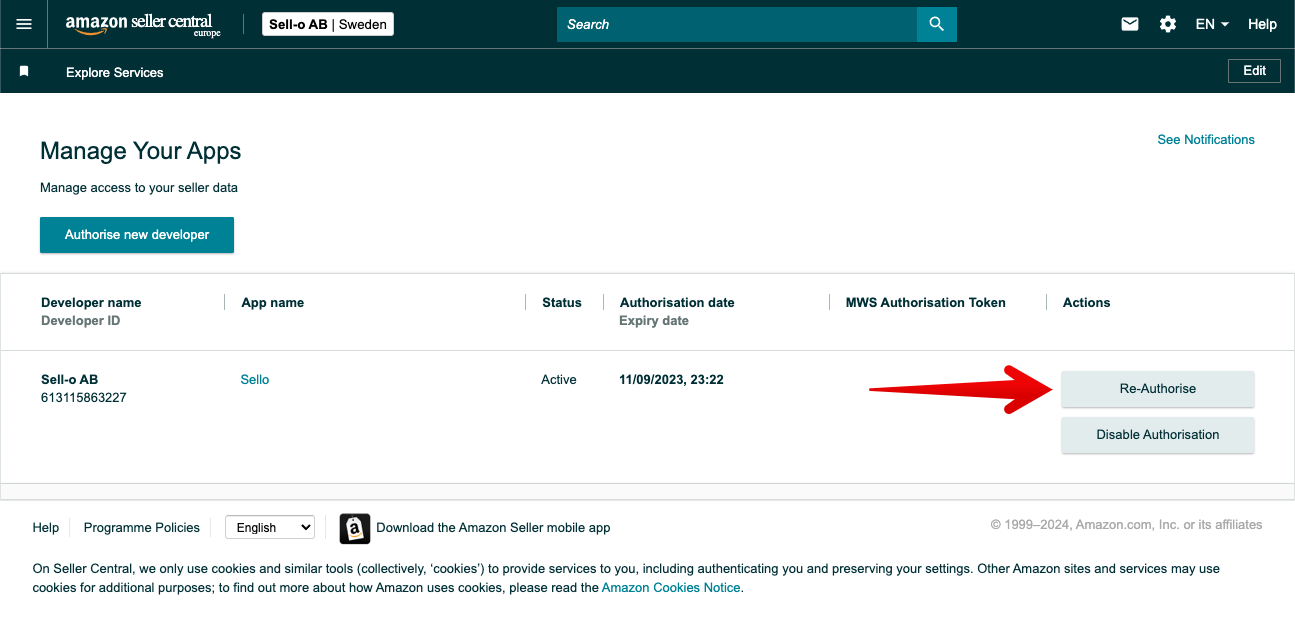1295x621 pixels.
Task: Click Manage access to your seller data text
Action: pos(139,187)
